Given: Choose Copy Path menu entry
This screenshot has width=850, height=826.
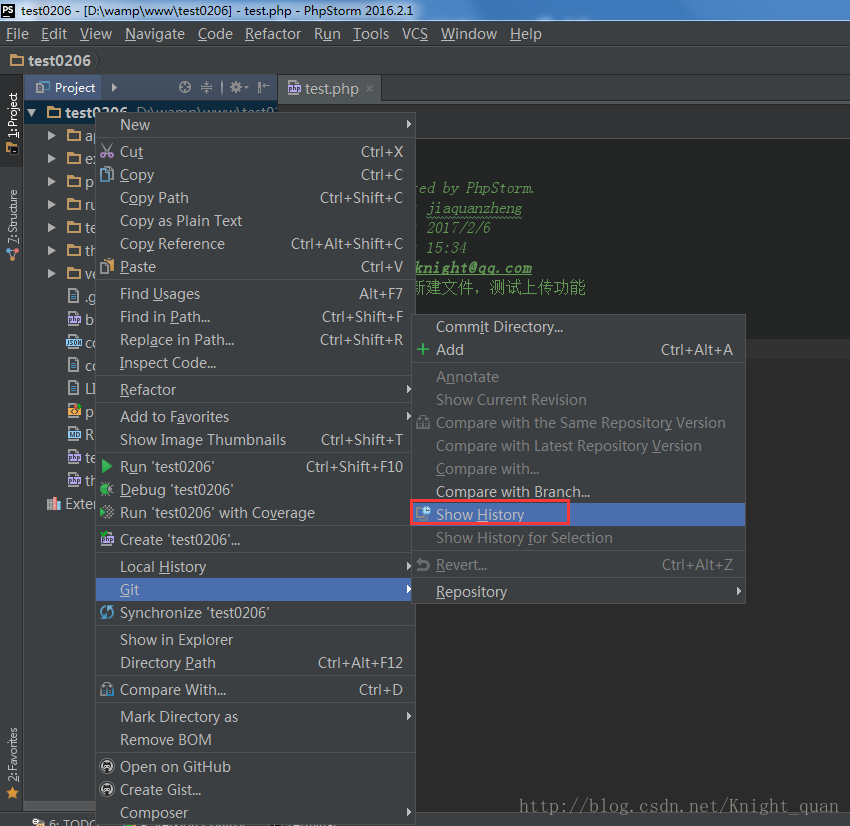Looking at the screenshot, I should point(255,198).
